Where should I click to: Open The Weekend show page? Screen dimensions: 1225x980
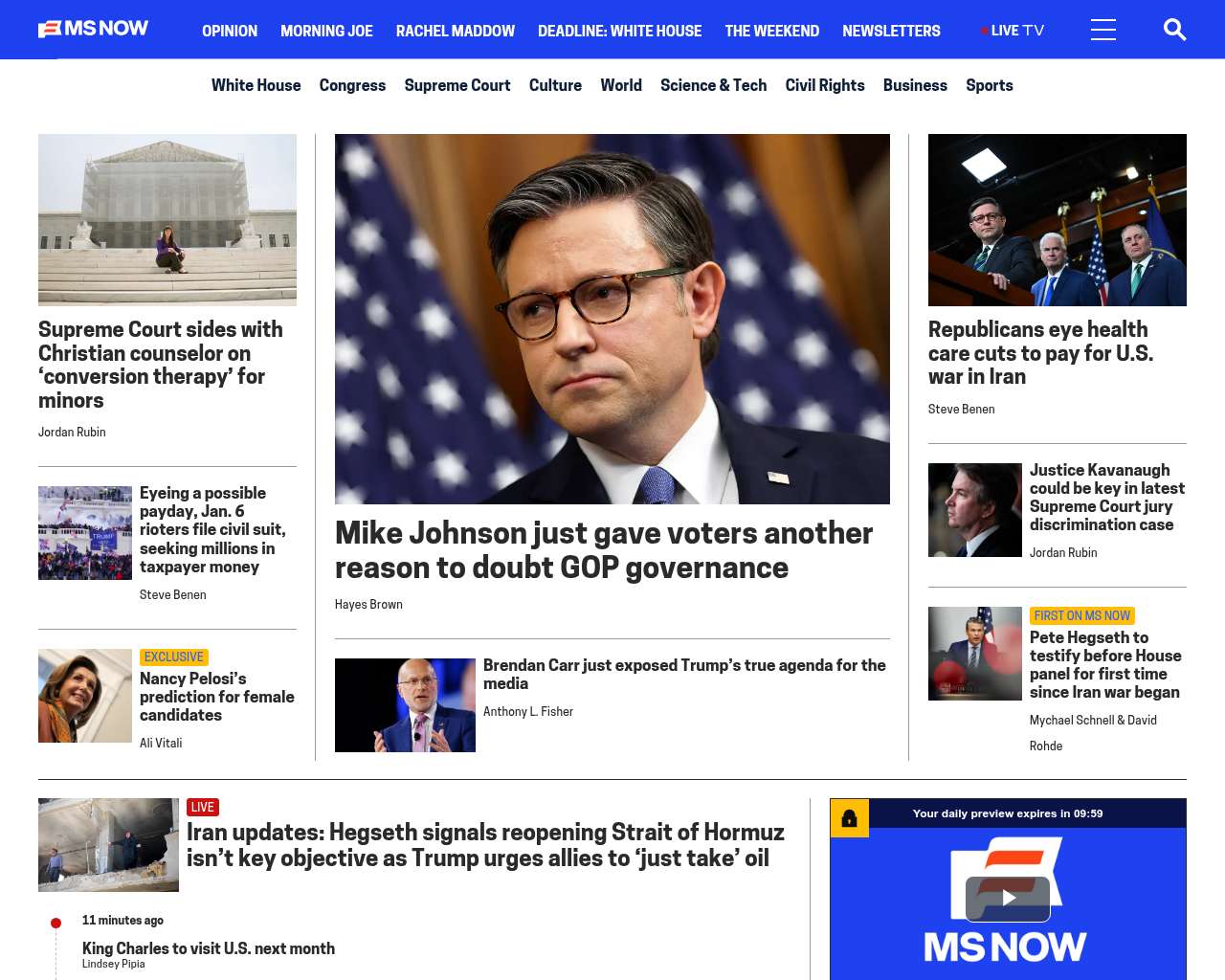click(x=772, y=31)
